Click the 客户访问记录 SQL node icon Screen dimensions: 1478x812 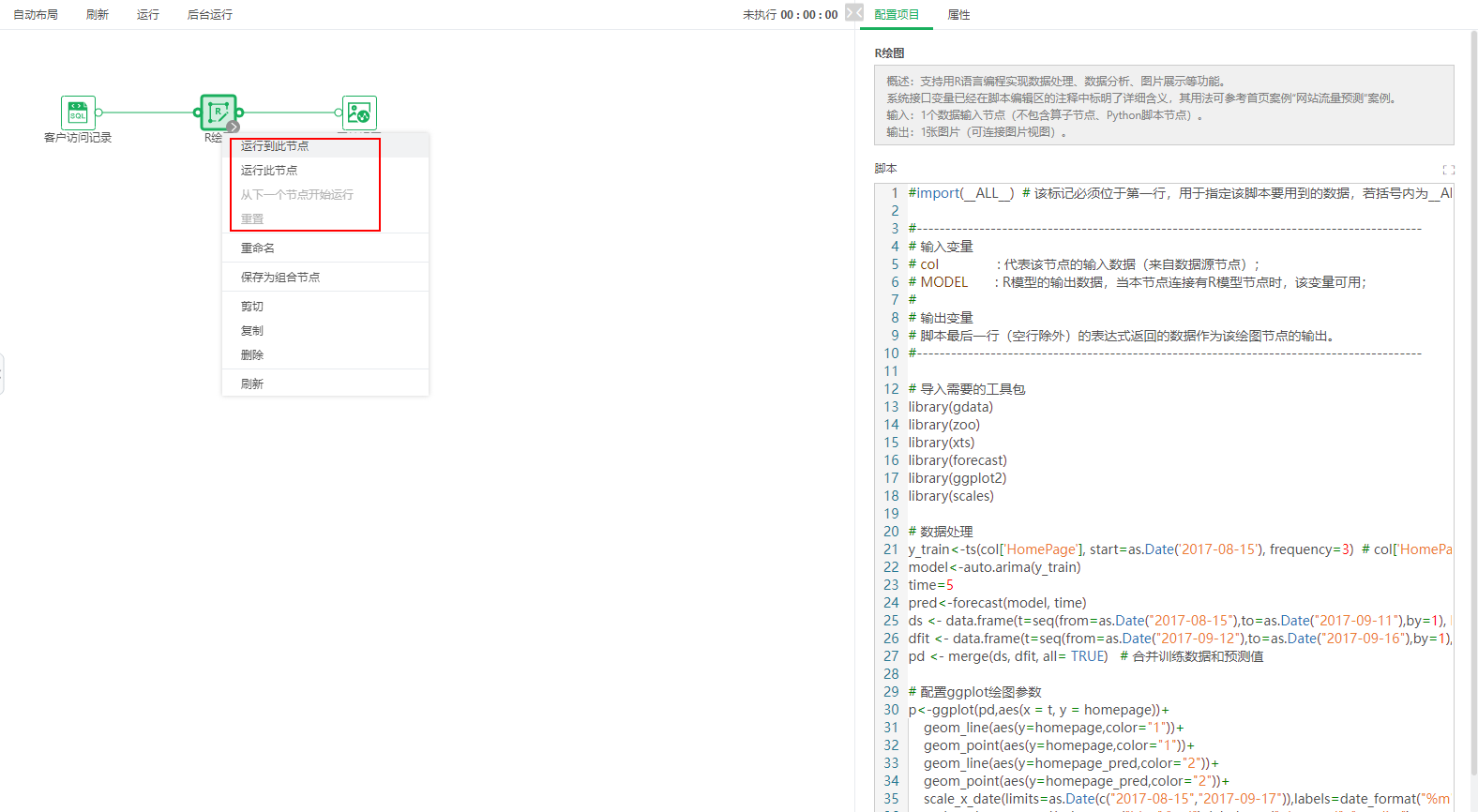coord(78,113)
